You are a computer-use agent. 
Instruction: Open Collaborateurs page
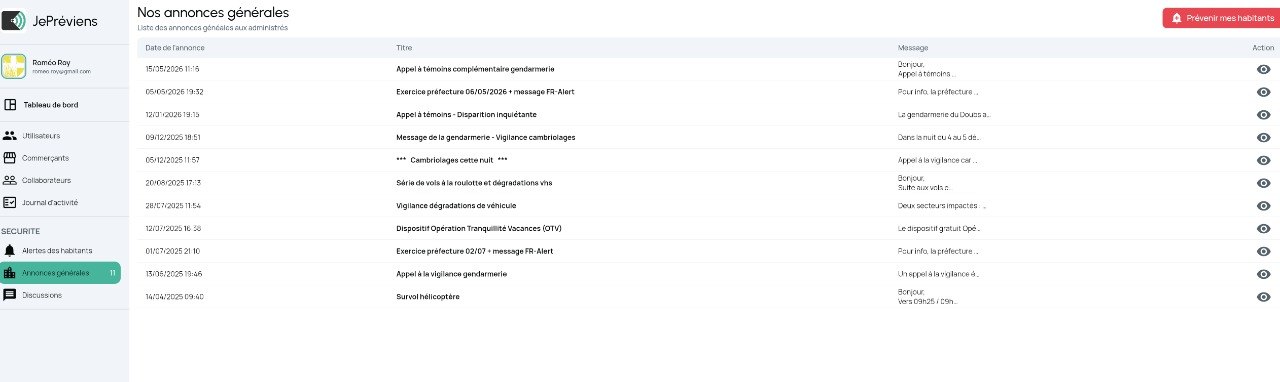click(47, 180)
